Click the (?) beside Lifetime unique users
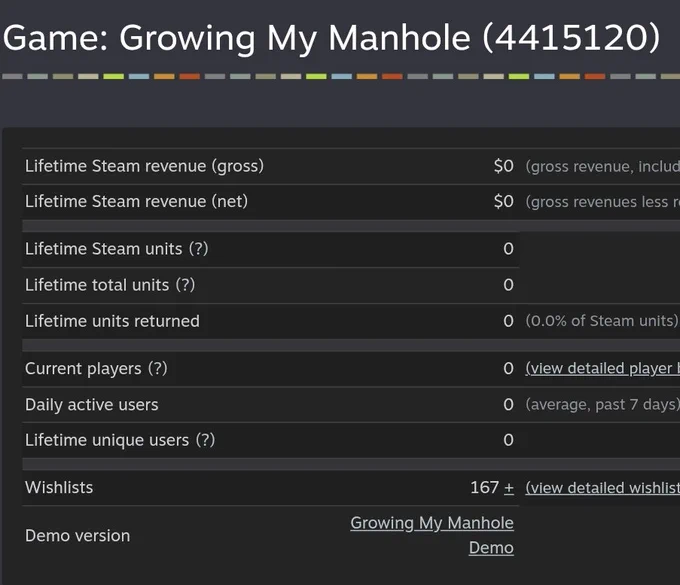The image size is (680, 585). [x=206, y=440]
